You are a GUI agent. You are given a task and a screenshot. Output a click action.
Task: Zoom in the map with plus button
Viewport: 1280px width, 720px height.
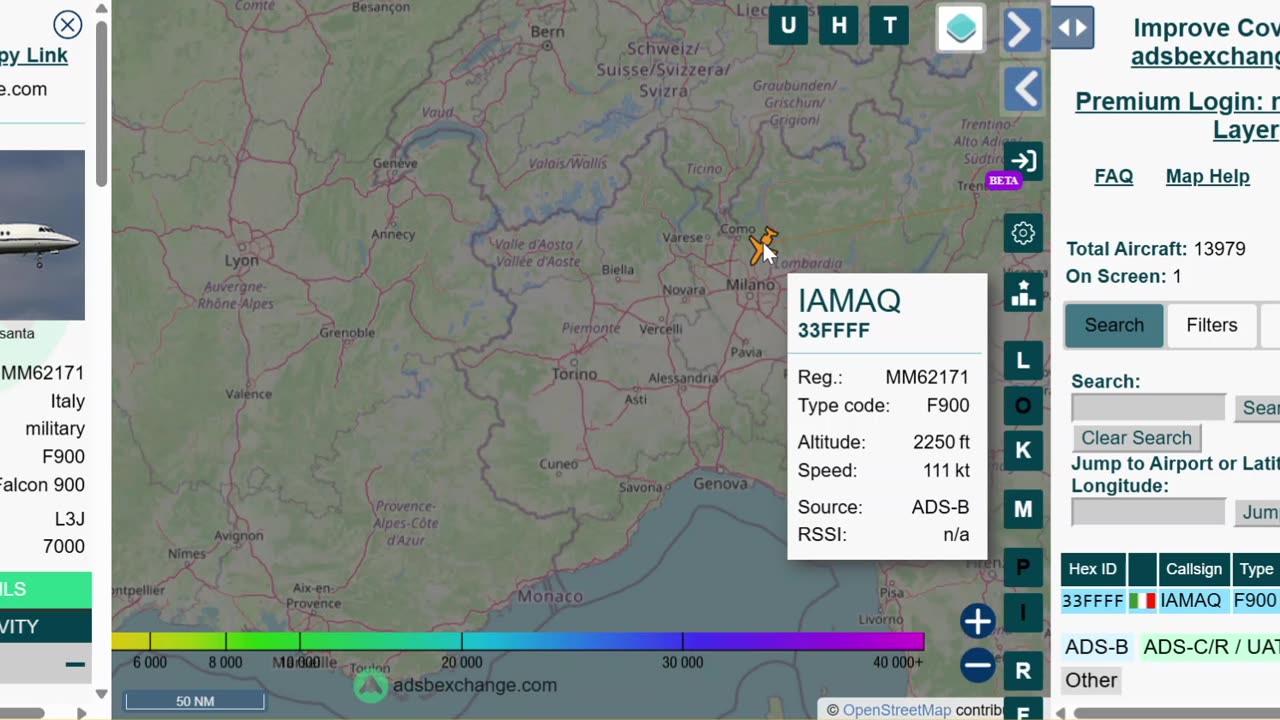(x=977, y=621)
